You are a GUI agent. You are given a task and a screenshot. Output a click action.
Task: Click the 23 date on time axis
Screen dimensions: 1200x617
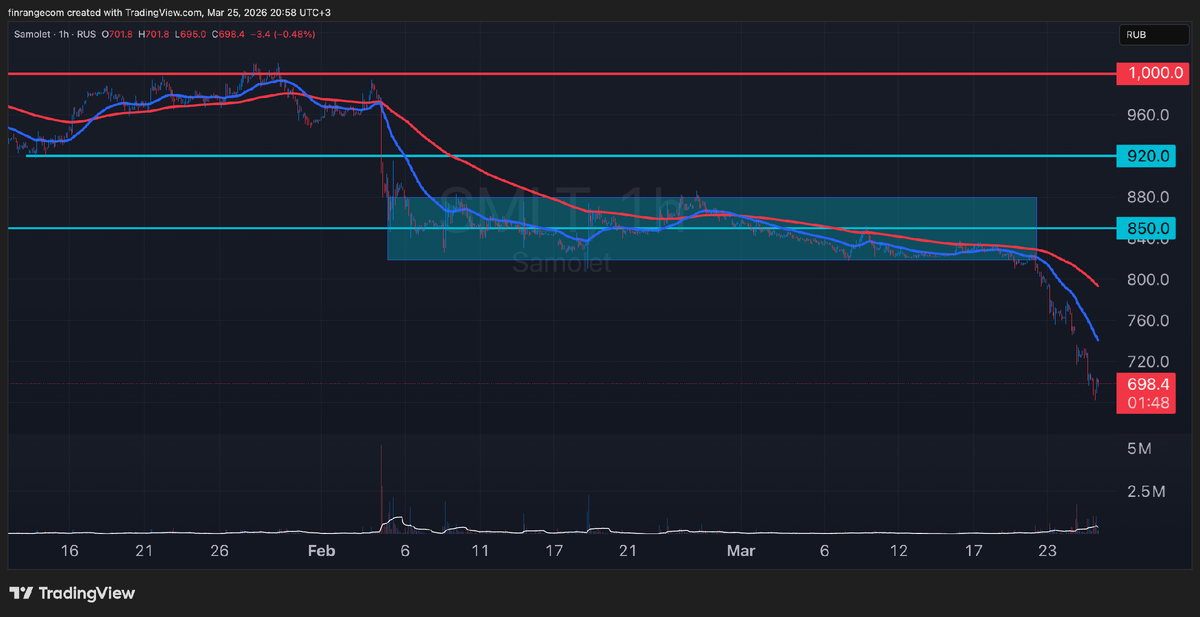[1048, 551]
